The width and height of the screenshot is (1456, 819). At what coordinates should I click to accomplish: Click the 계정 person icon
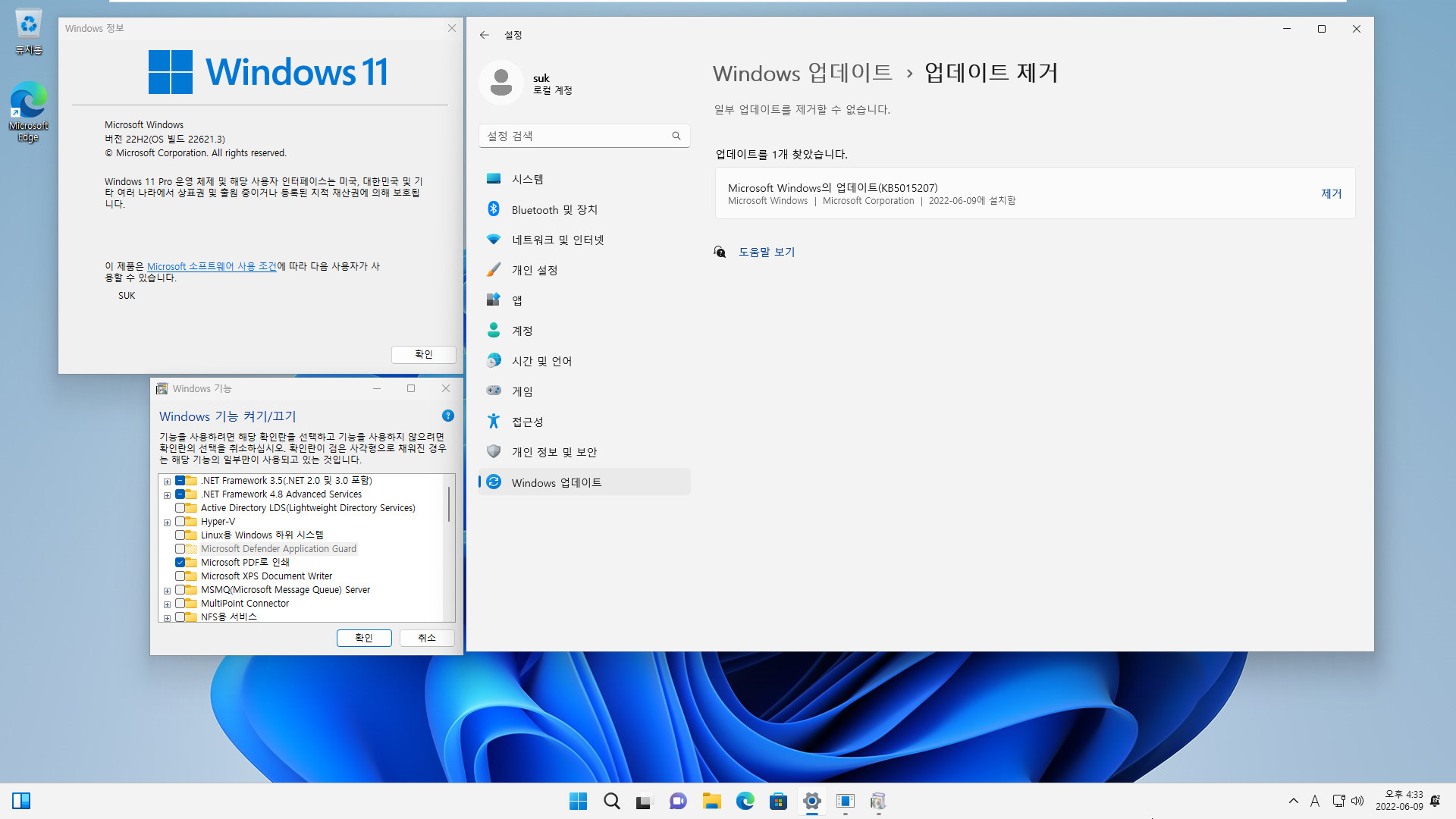pyautogui.click(x=494, y=331)
